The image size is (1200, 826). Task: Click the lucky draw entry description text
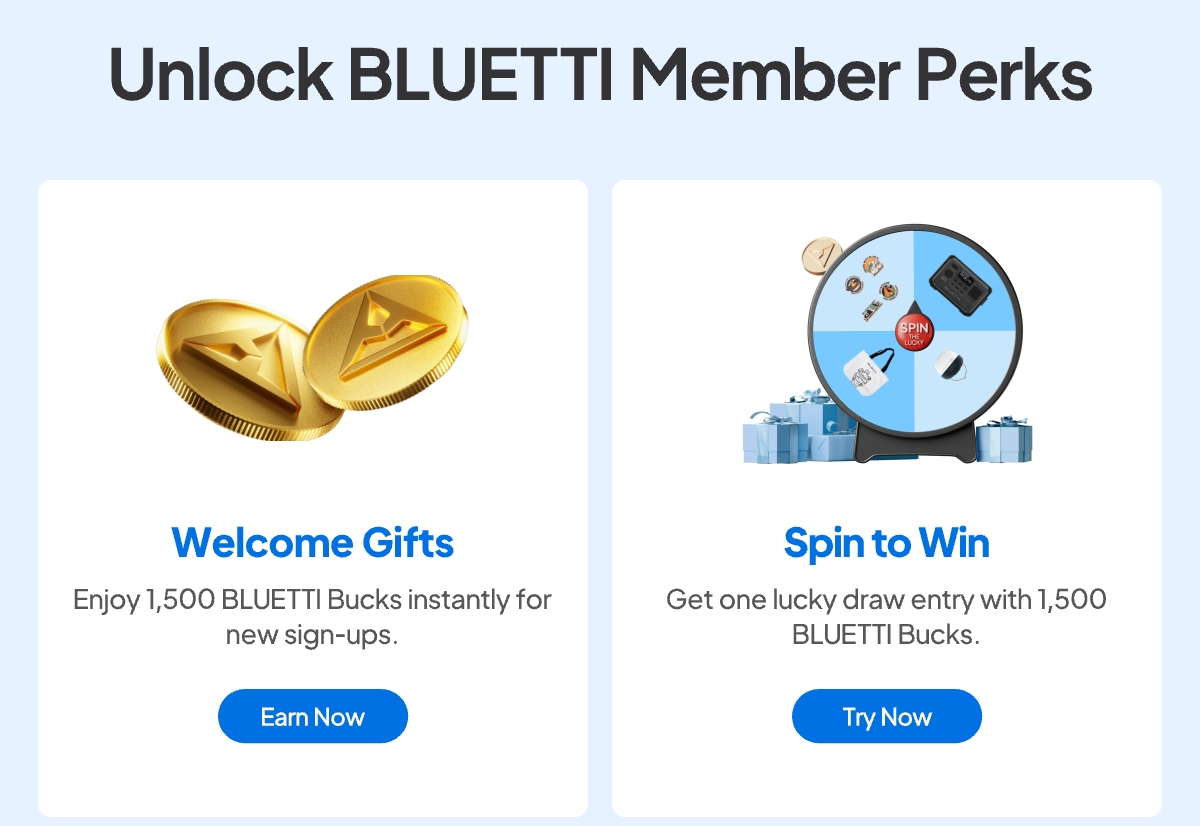tap(887, 617)
